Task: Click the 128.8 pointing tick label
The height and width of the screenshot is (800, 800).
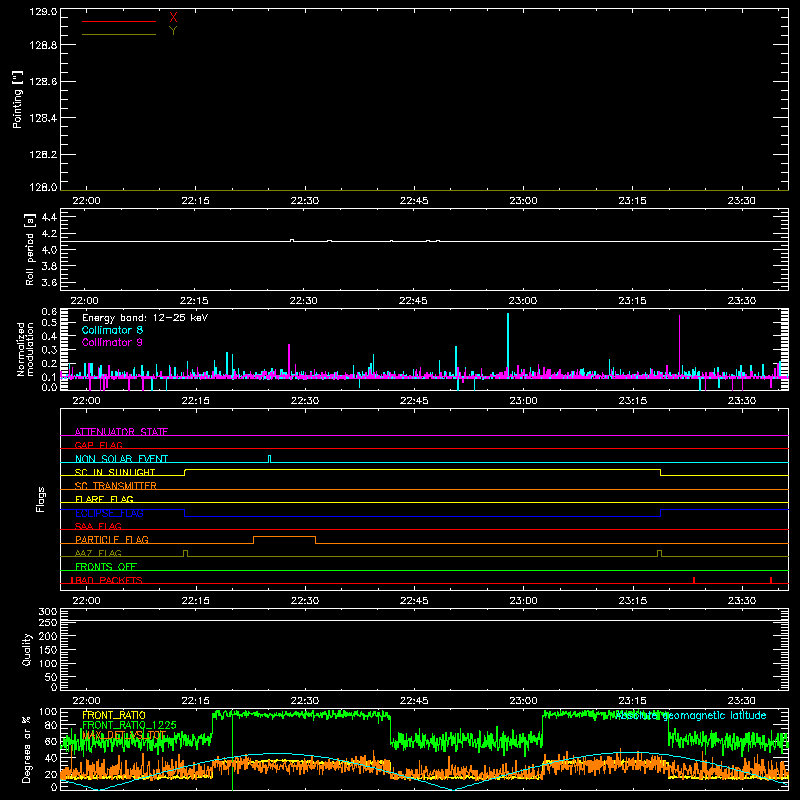Action: (43, 45)
